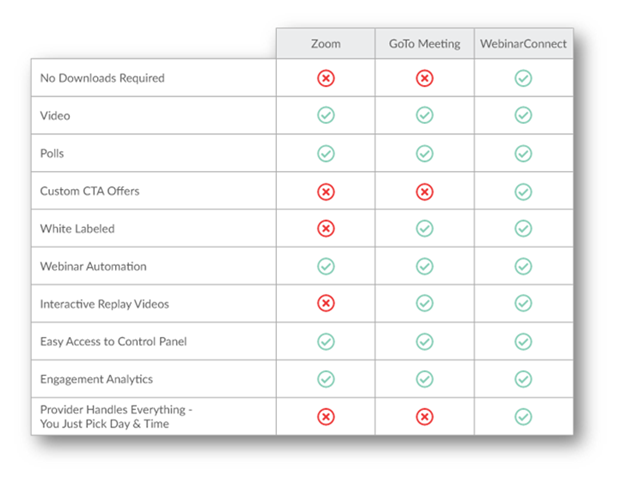Click WebinarConnect's check for No Downloads Required

coord(523,78)
